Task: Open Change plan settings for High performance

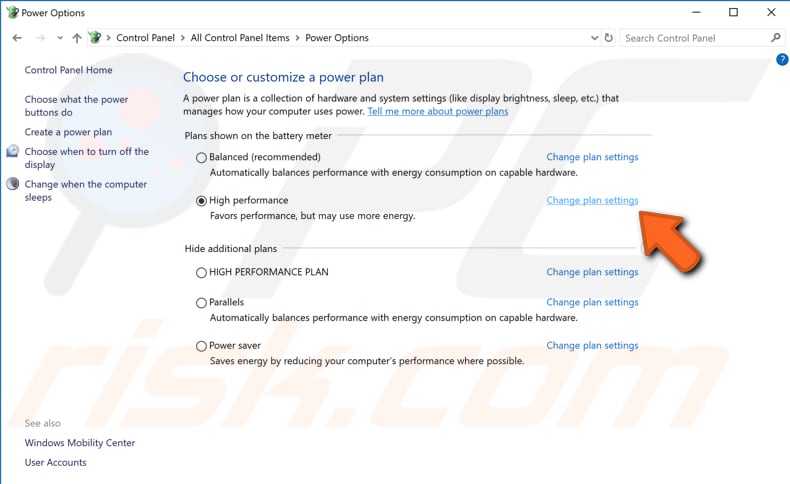Action: 592,200
